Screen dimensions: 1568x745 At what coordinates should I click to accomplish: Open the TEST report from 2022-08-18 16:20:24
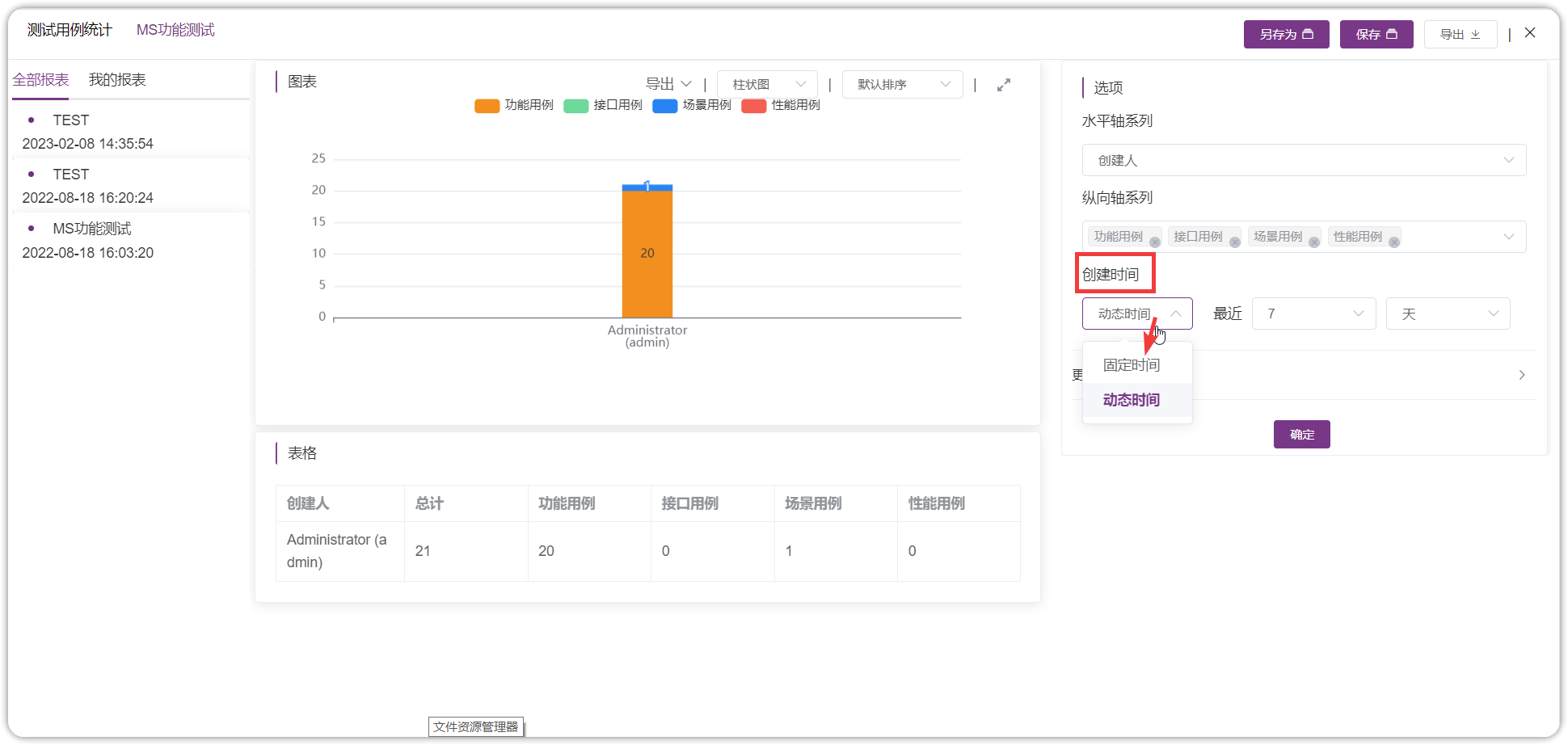coord(131,186)
